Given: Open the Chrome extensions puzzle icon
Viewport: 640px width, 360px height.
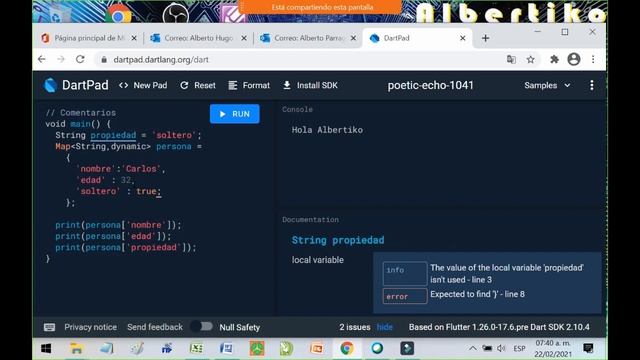Looking at the screenshot, I should click(x=554, y=60).
